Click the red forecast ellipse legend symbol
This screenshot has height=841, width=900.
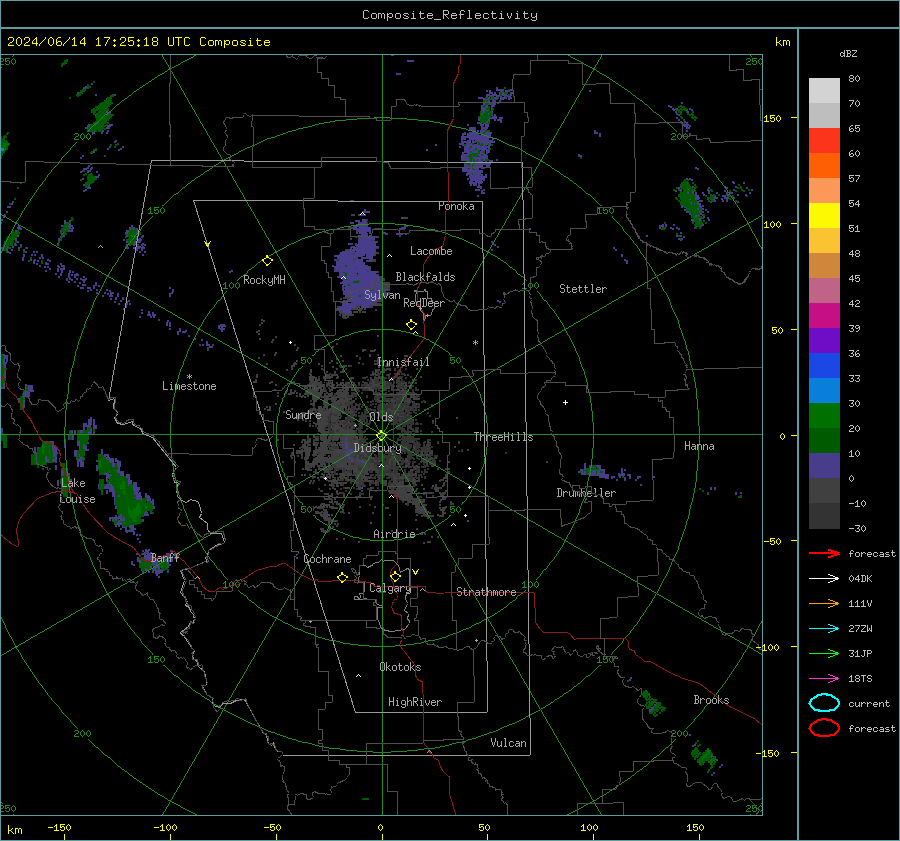(824, 728)
